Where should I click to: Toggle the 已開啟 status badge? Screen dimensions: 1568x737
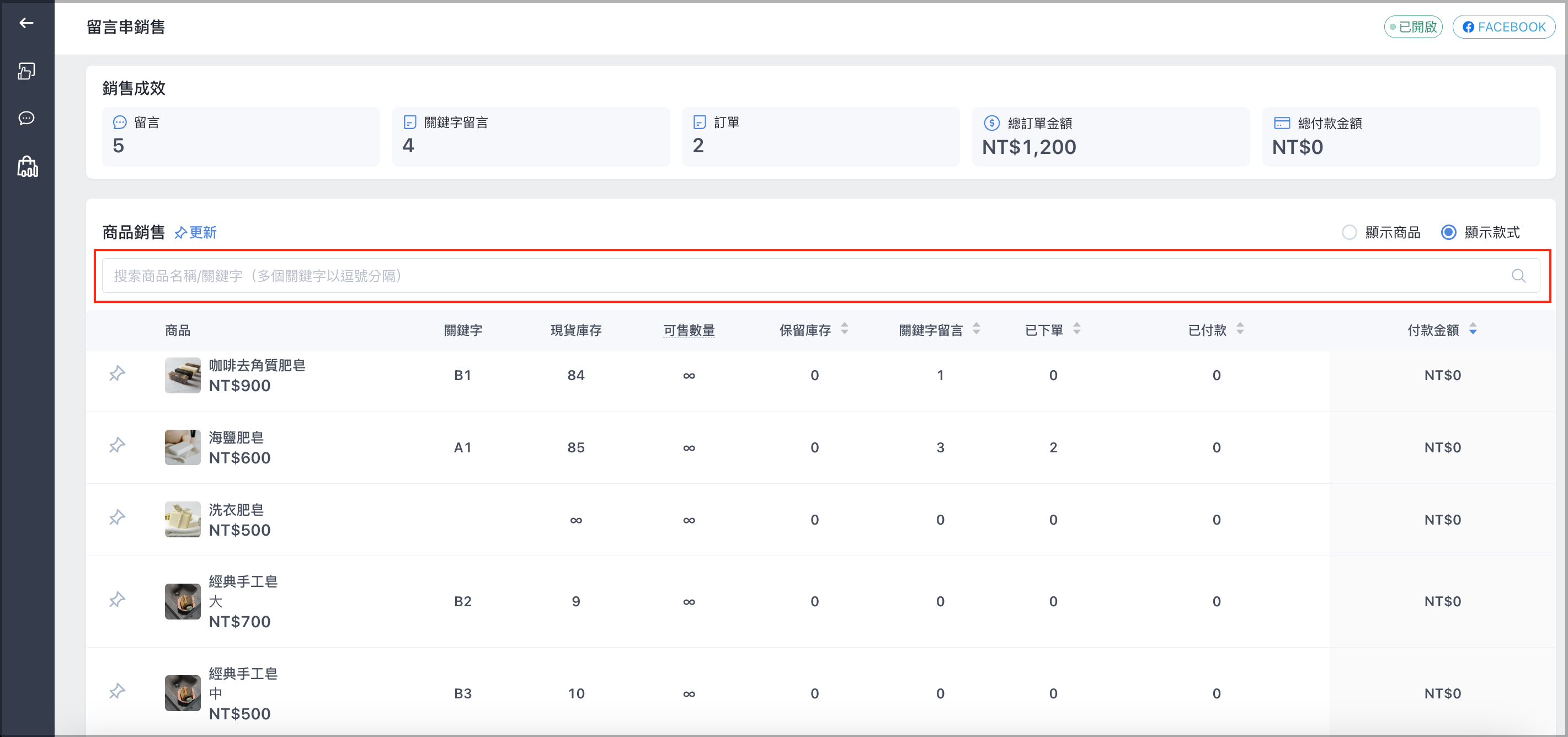pos(1413,27)
